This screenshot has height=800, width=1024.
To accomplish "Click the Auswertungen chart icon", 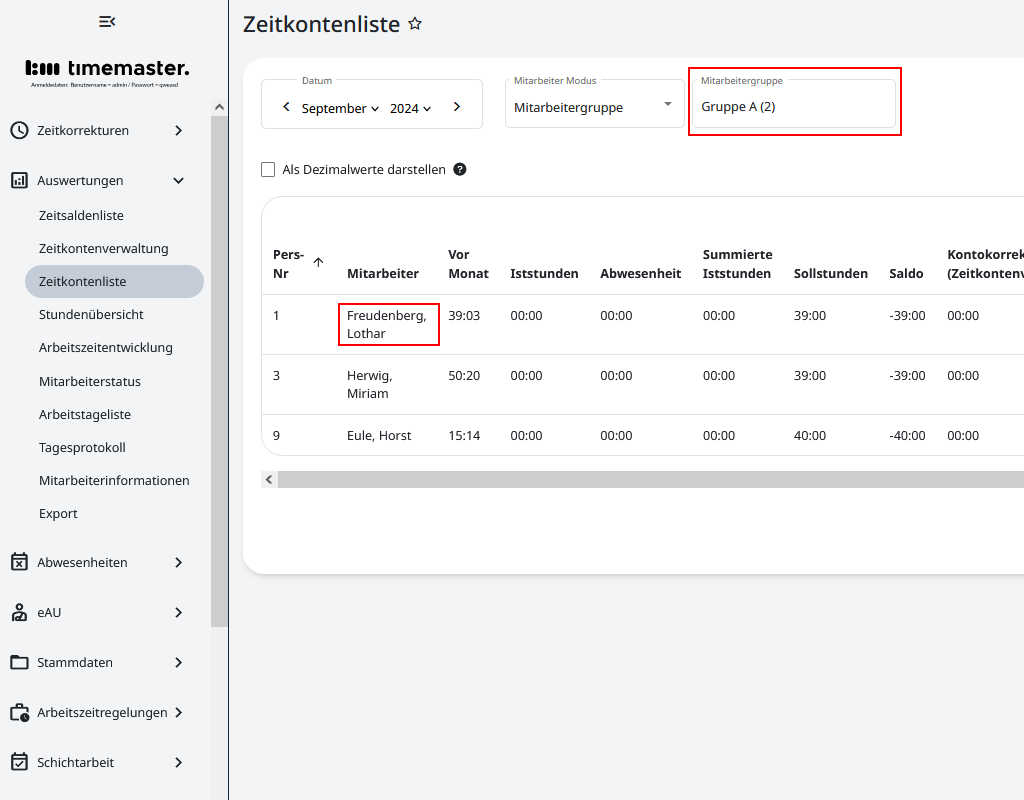I will pos(19,180).
